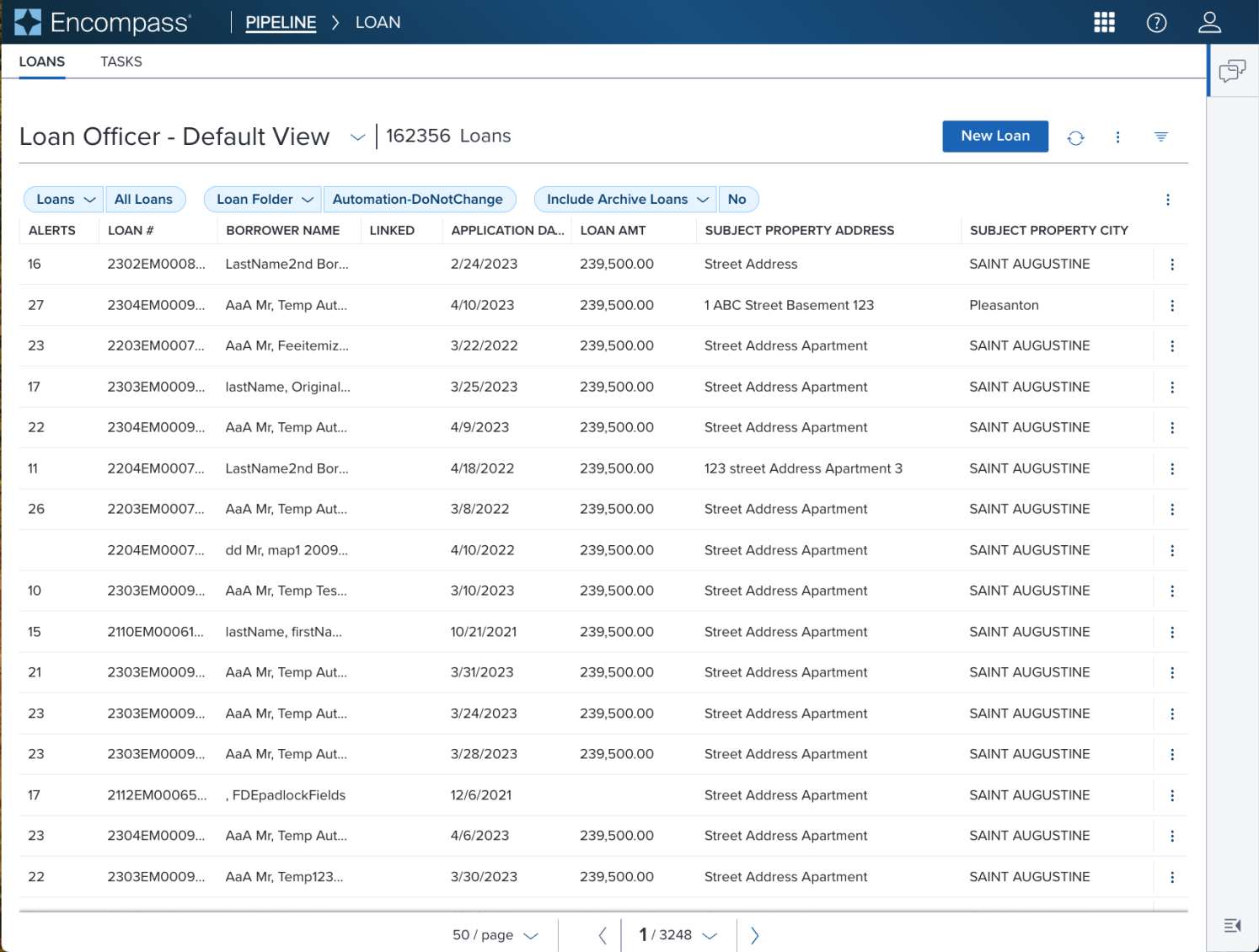Refresh the loan pipeline list
Viewport: 1259px width, 952px height.
pos(1075,137)
